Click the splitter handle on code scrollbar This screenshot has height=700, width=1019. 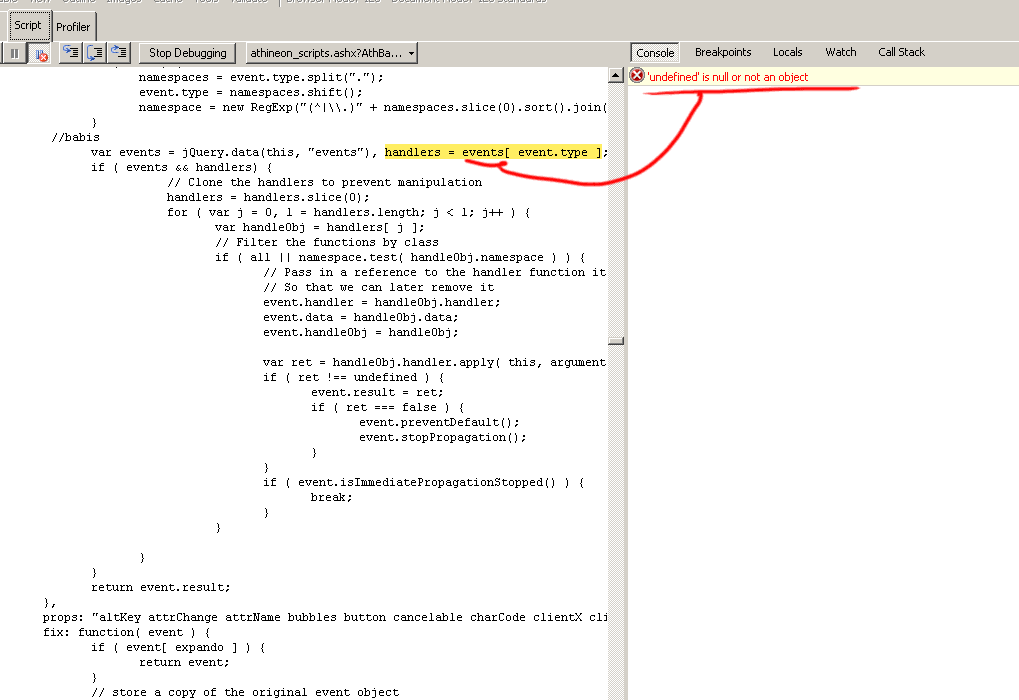(x=616, y=340)
